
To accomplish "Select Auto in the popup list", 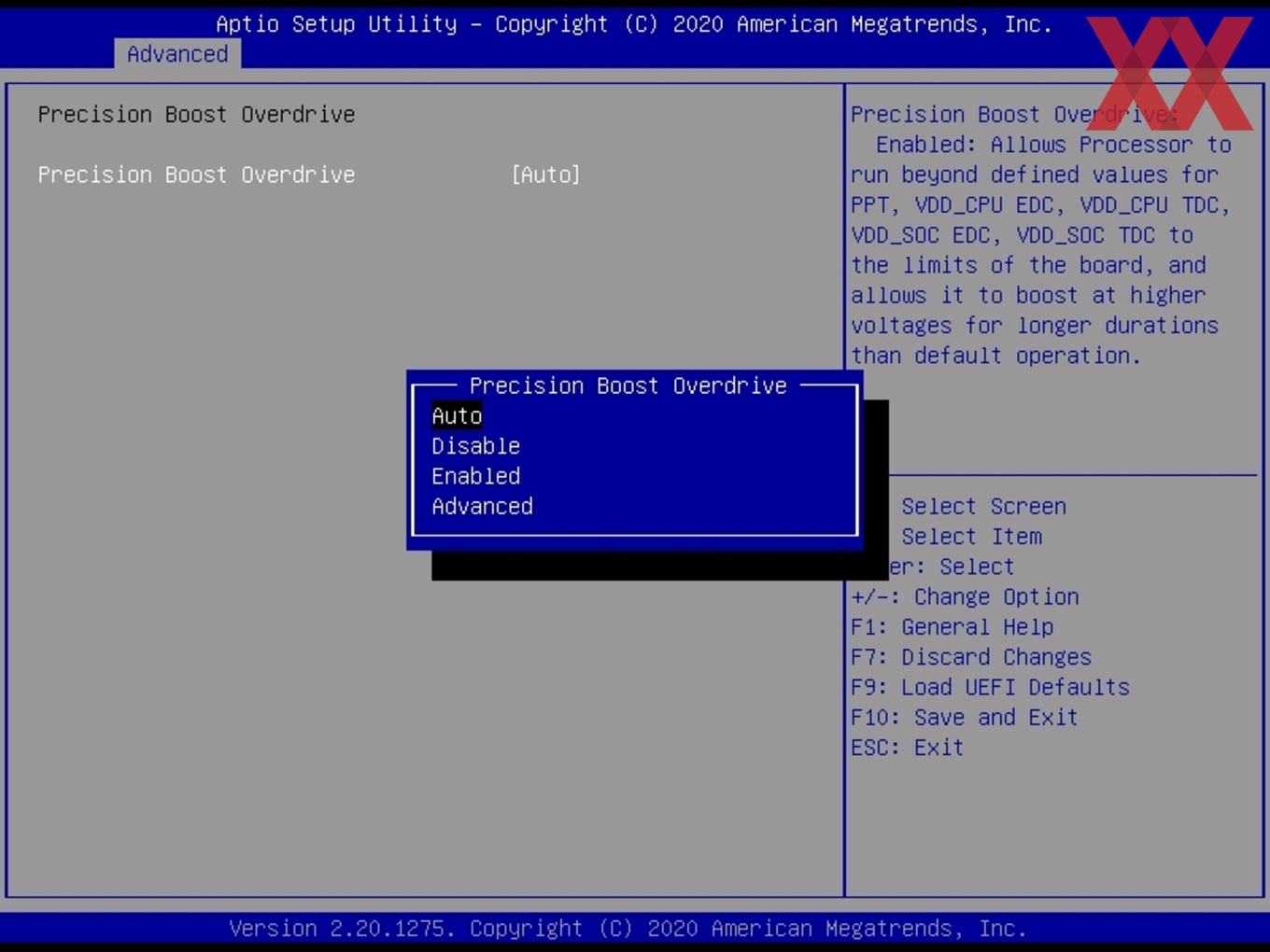I will click(457, 416).
